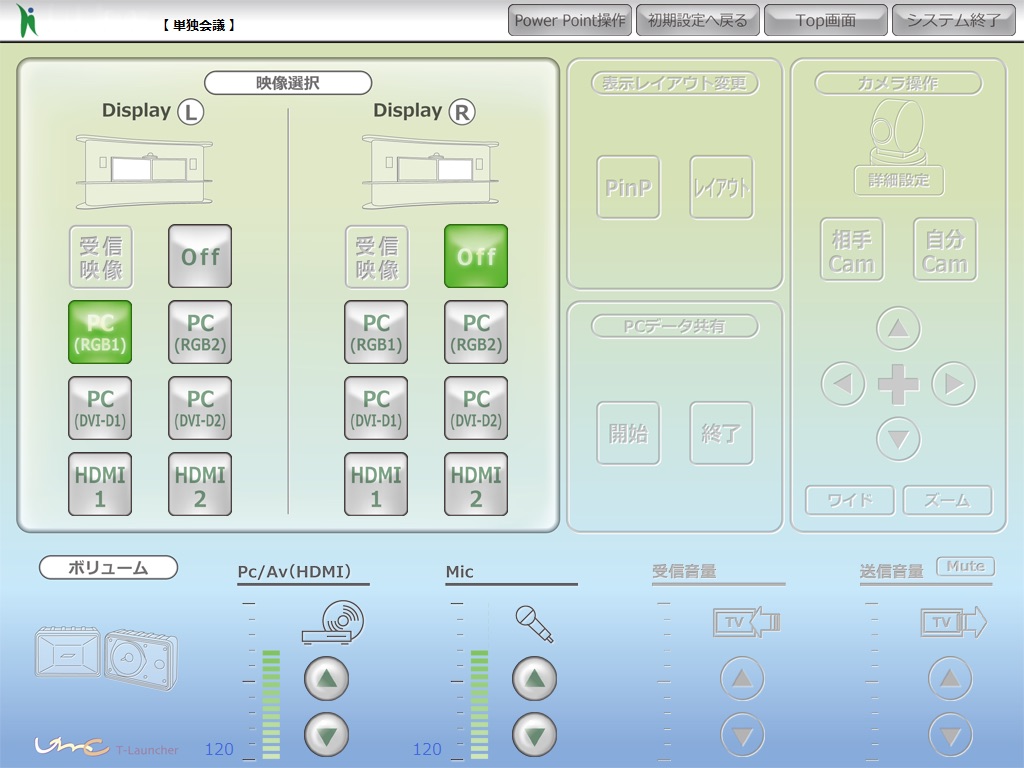The image size is (1024, 768).
Task: Pan camera right with arrow button
Action: point(953,384)
